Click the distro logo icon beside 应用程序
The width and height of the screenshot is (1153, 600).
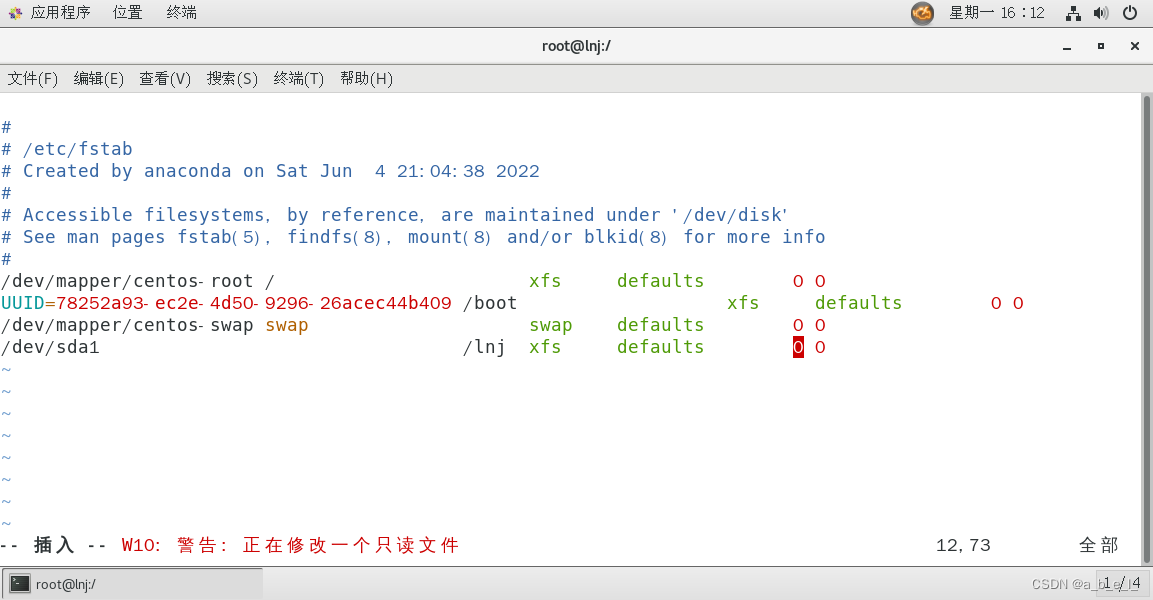pyautogui.click(x=14, y=12)
